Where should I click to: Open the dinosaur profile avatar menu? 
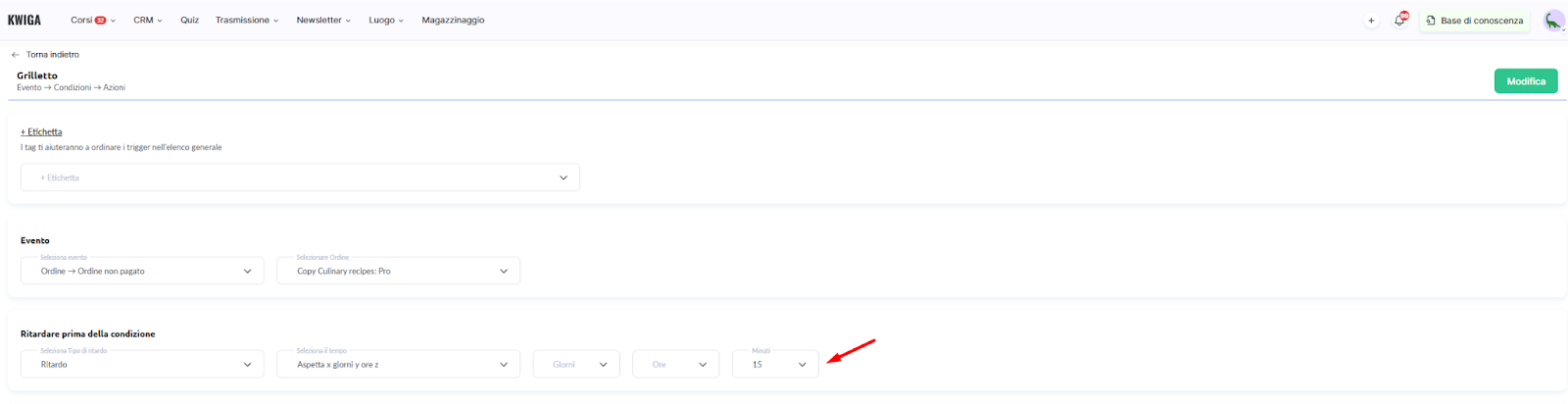[1553, 21]
